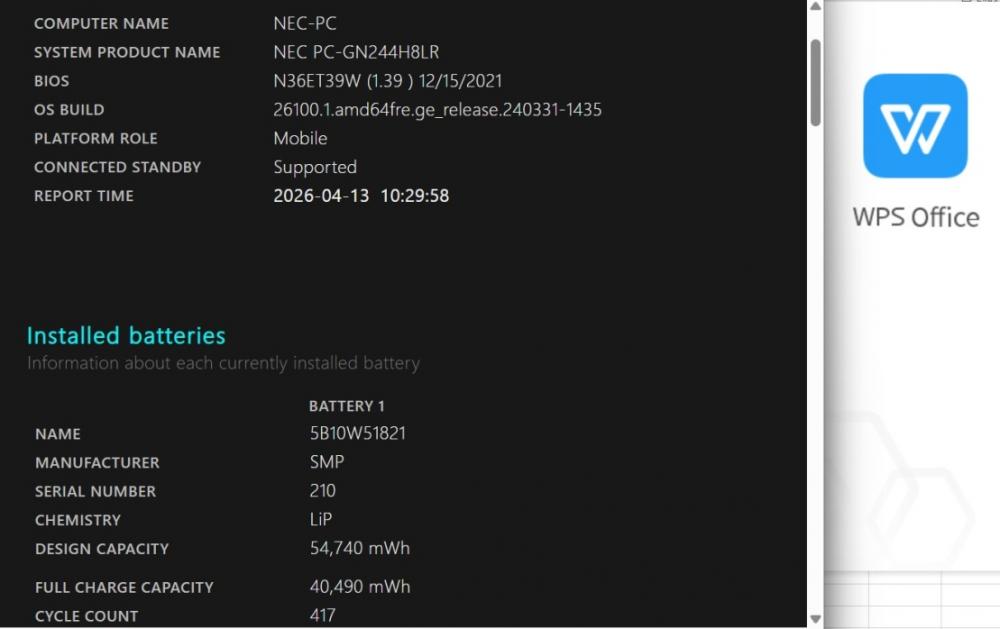Image resolution: width=1000 pixels, height=629 pixels.
Task: Click the OS build number text
Action: [x=437, y=110]
